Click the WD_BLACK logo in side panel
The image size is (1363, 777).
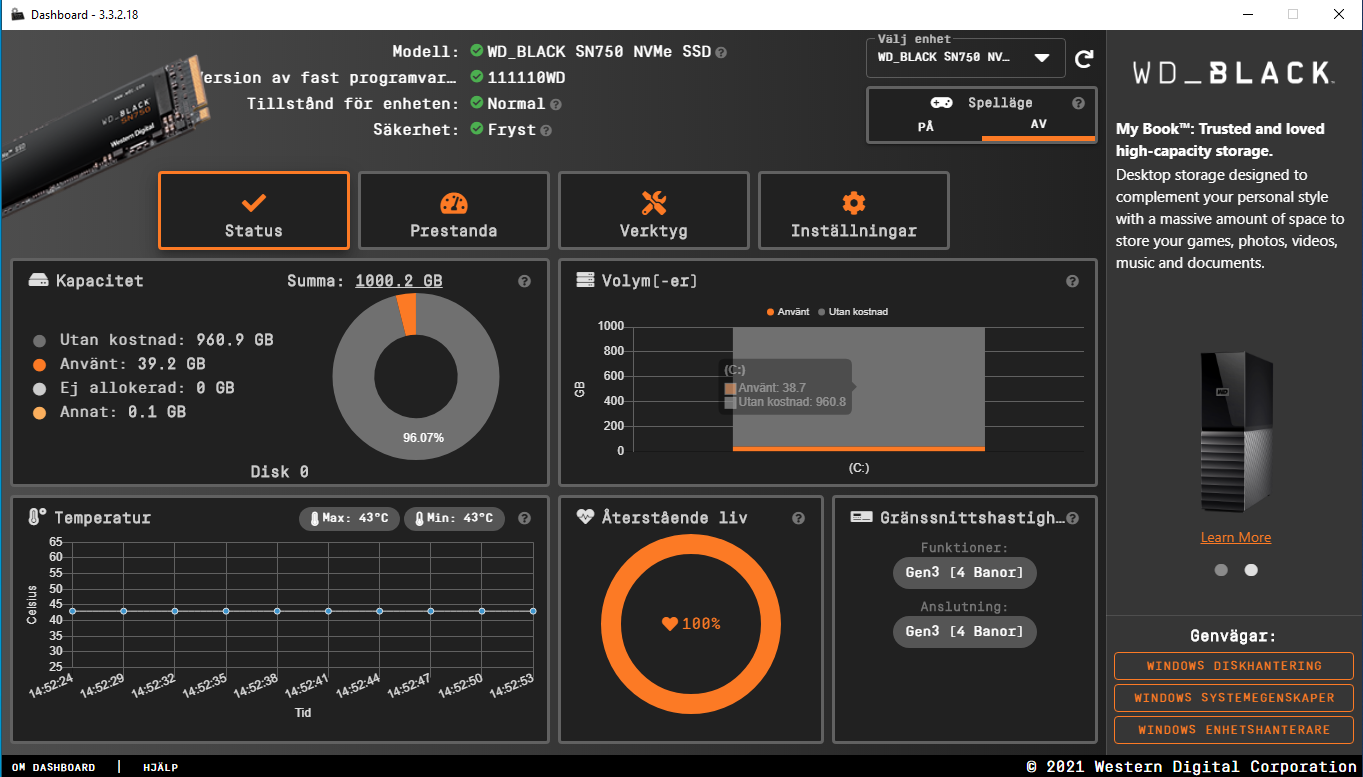pos(1233,72)
